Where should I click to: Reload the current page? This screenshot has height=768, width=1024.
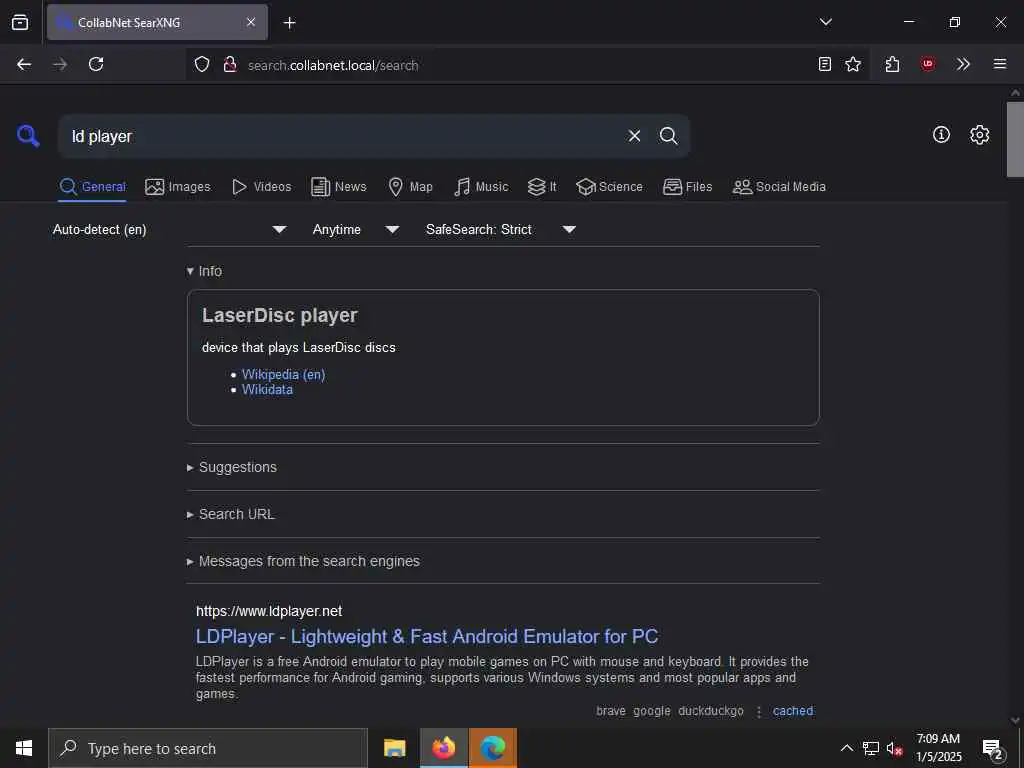(96, 64)
